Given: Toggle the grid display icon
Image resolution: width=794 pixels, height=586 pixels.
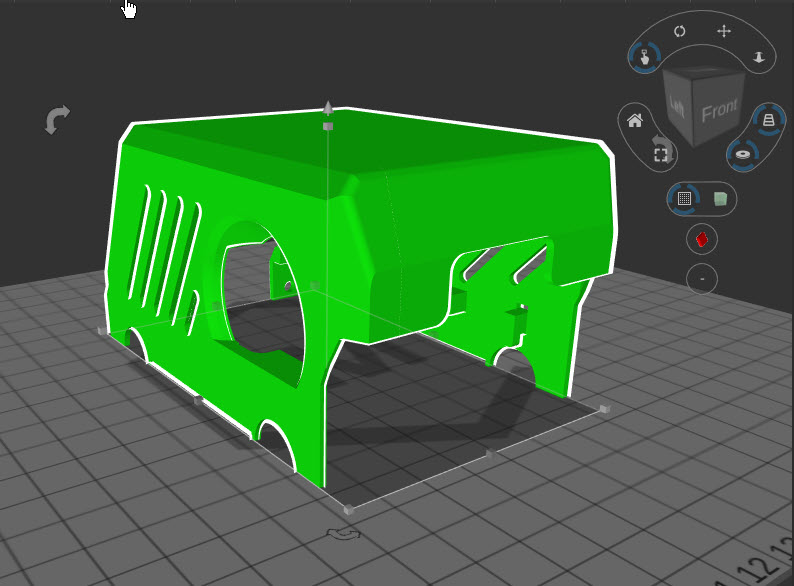Looking at the screenshot, I should [x=684, y=199].
